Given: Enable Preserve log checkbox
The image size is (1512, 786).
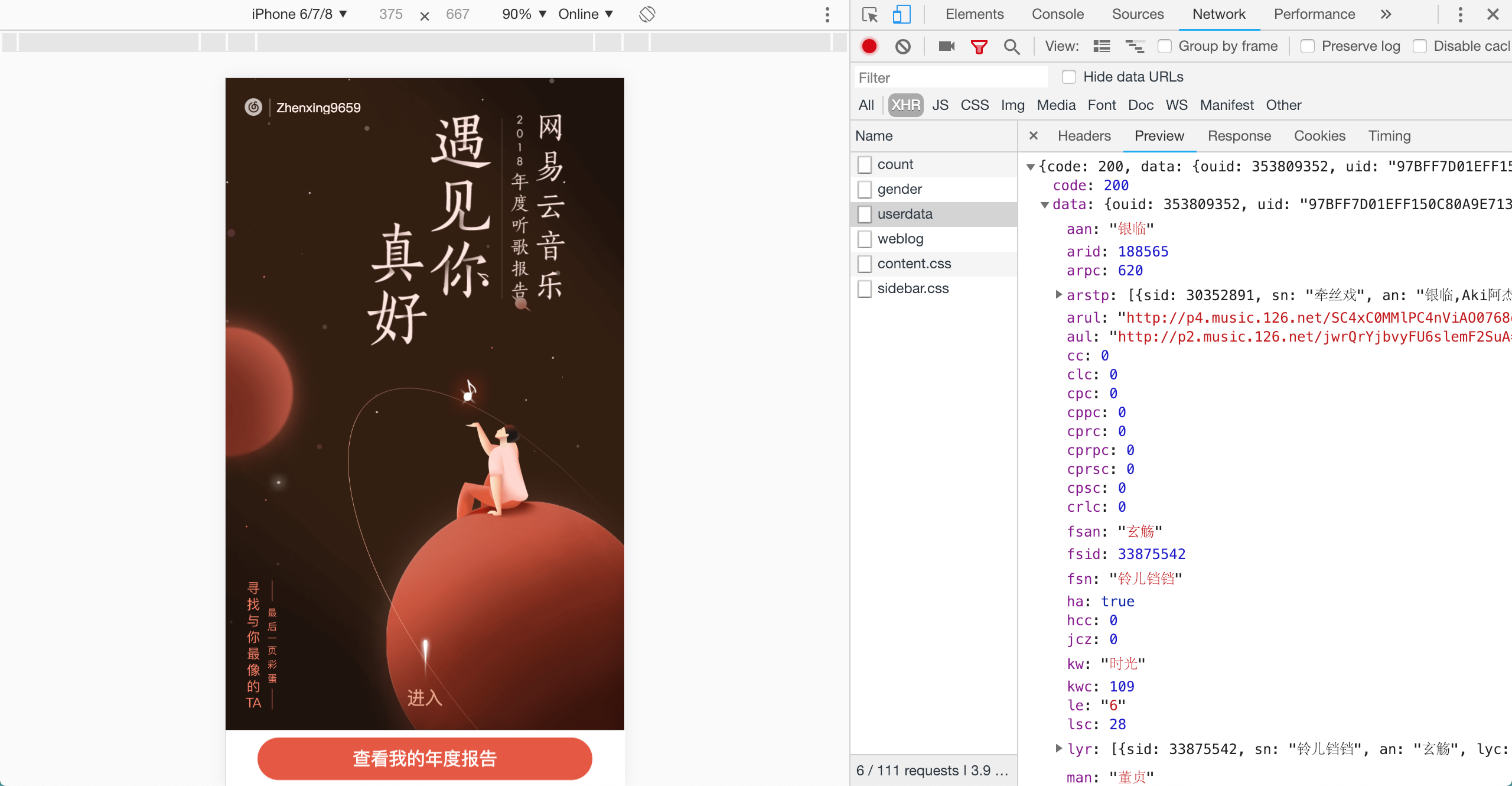Looking at the screenshot, I should click(x=1307, y=46).
